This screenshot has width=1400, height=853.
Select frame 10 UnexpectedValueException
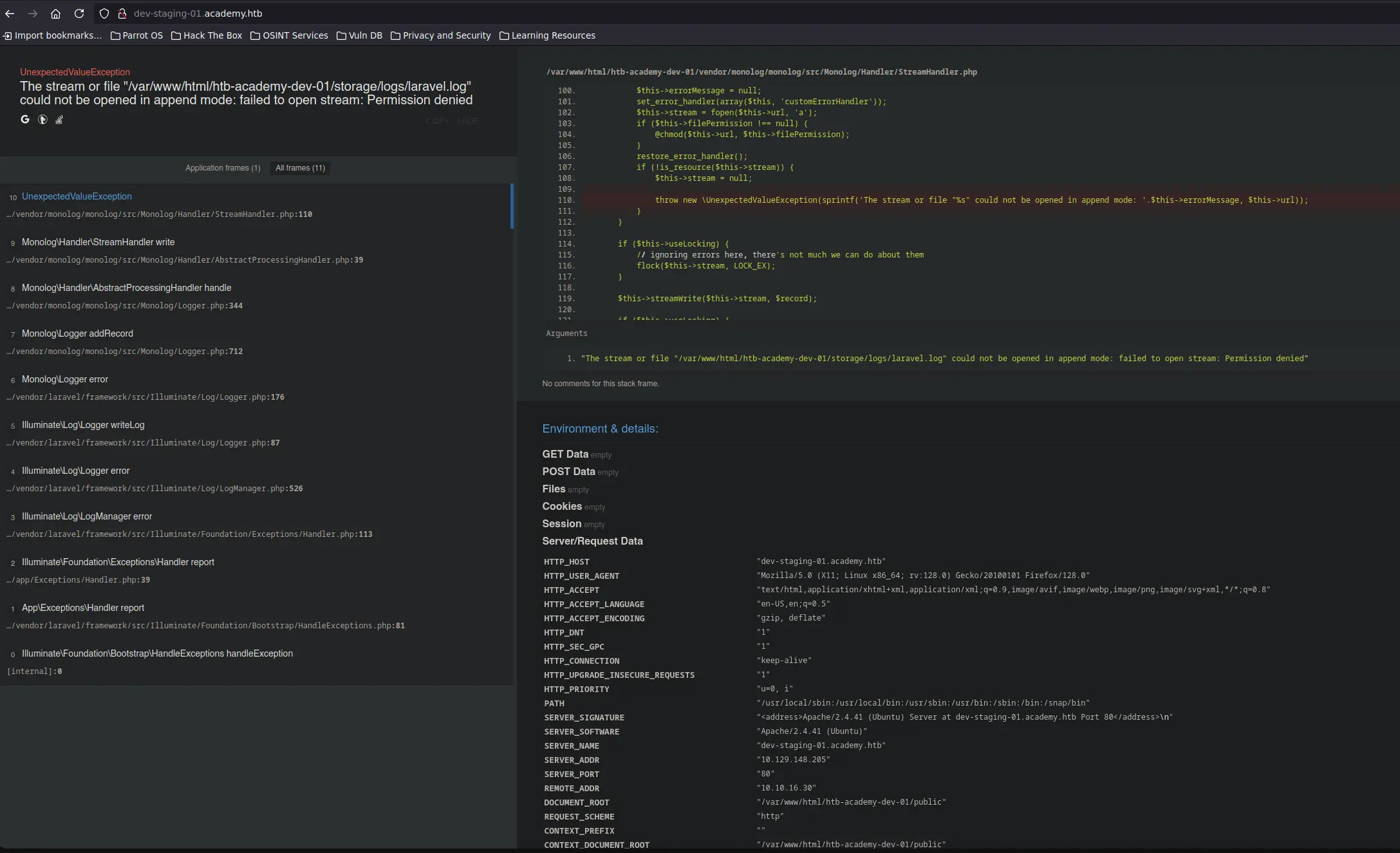click(256, 205)
